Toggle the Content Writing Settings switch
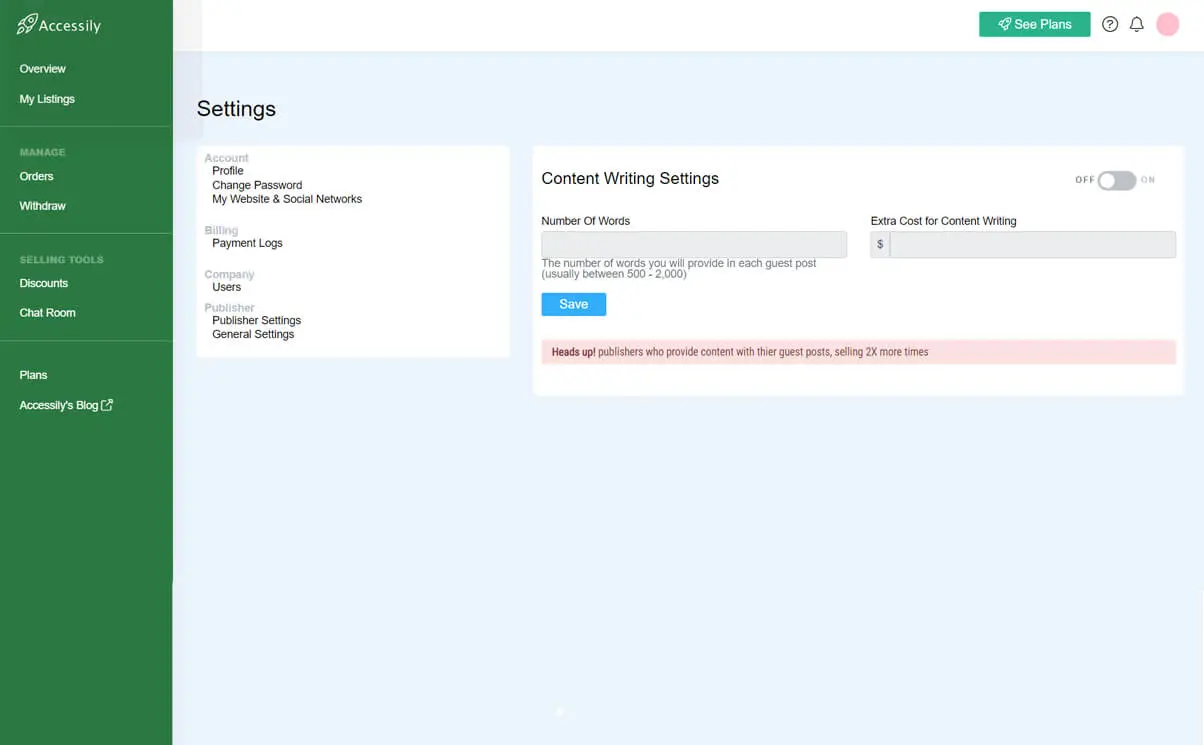1204x745 pixels. pyautogui.click(x=1116, y=180)
